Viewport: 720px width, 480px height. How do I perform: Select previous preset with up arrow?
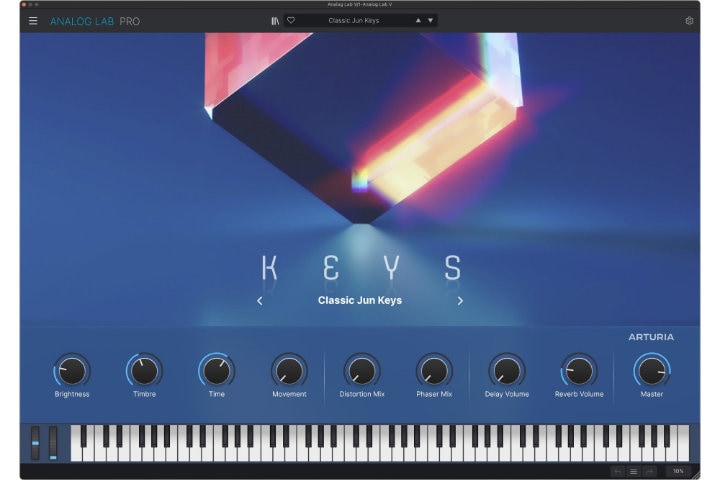[418, 20]
